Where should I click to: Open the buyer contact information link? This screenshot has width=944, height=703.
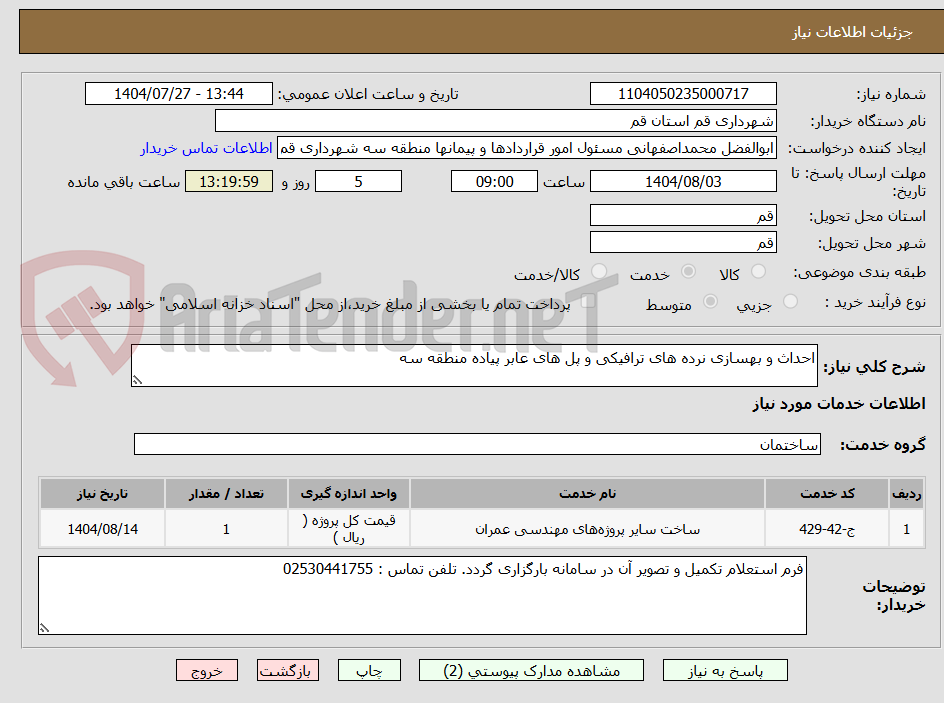coord(206,148)
